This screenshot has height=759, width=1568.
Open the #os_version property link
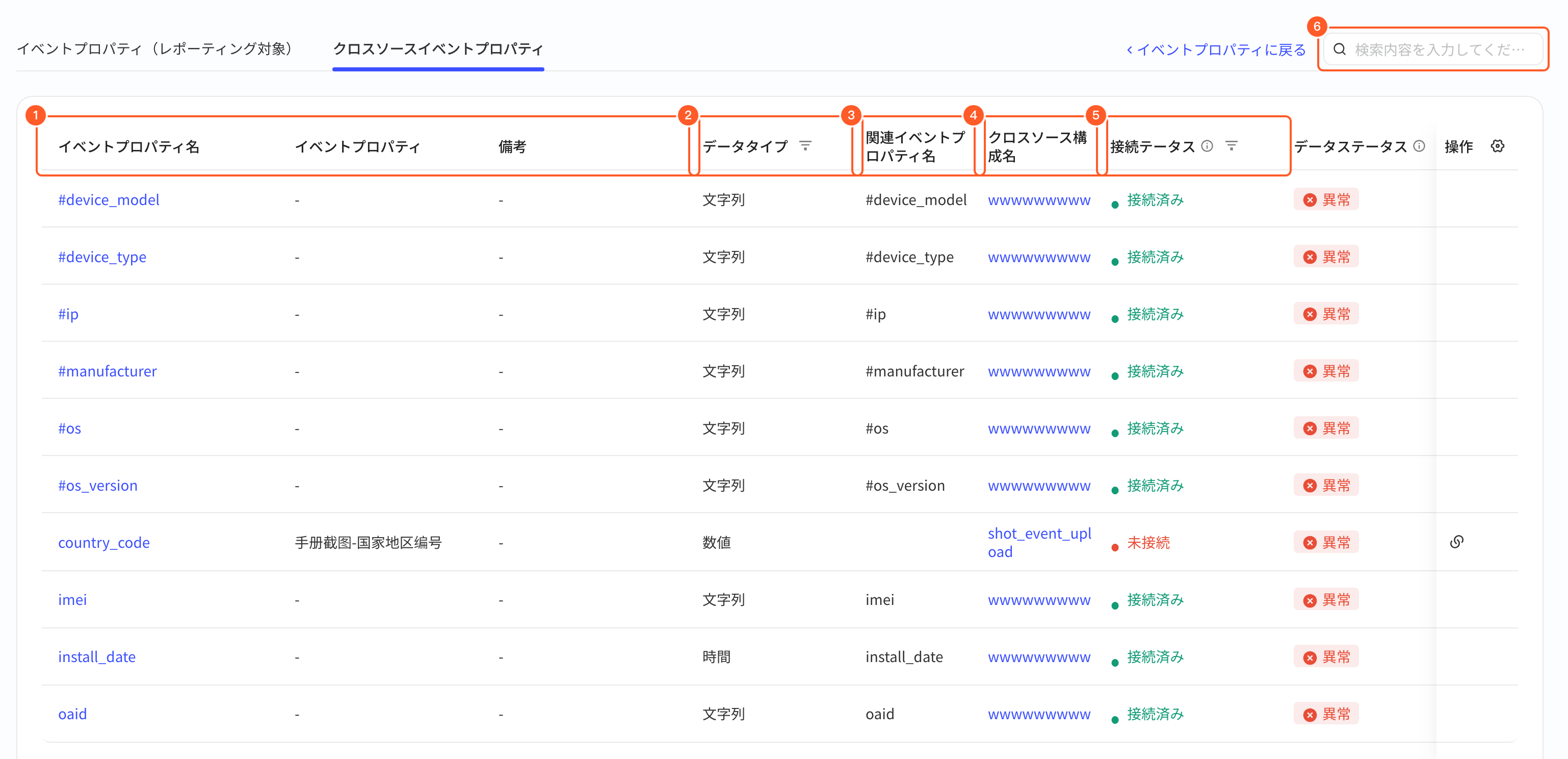(97, 486)
